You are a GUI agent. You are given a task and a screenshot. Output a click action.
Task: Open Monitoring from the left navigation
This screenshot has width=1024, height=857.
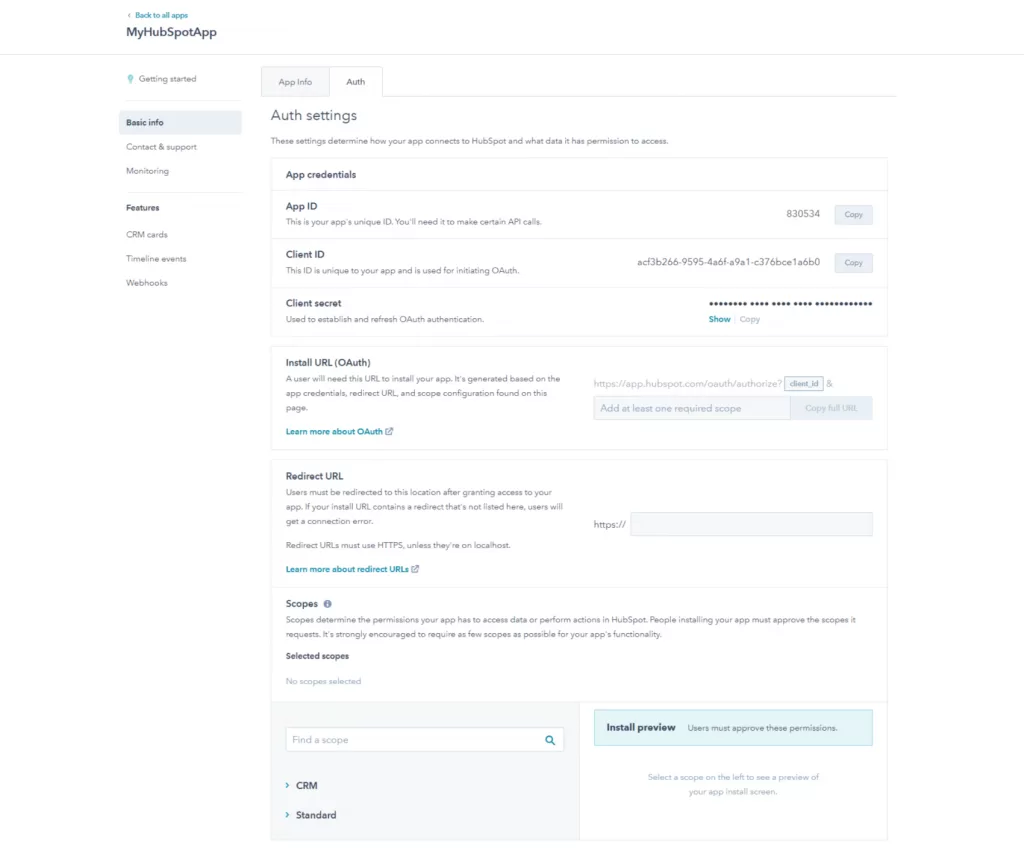pos(148,170)
